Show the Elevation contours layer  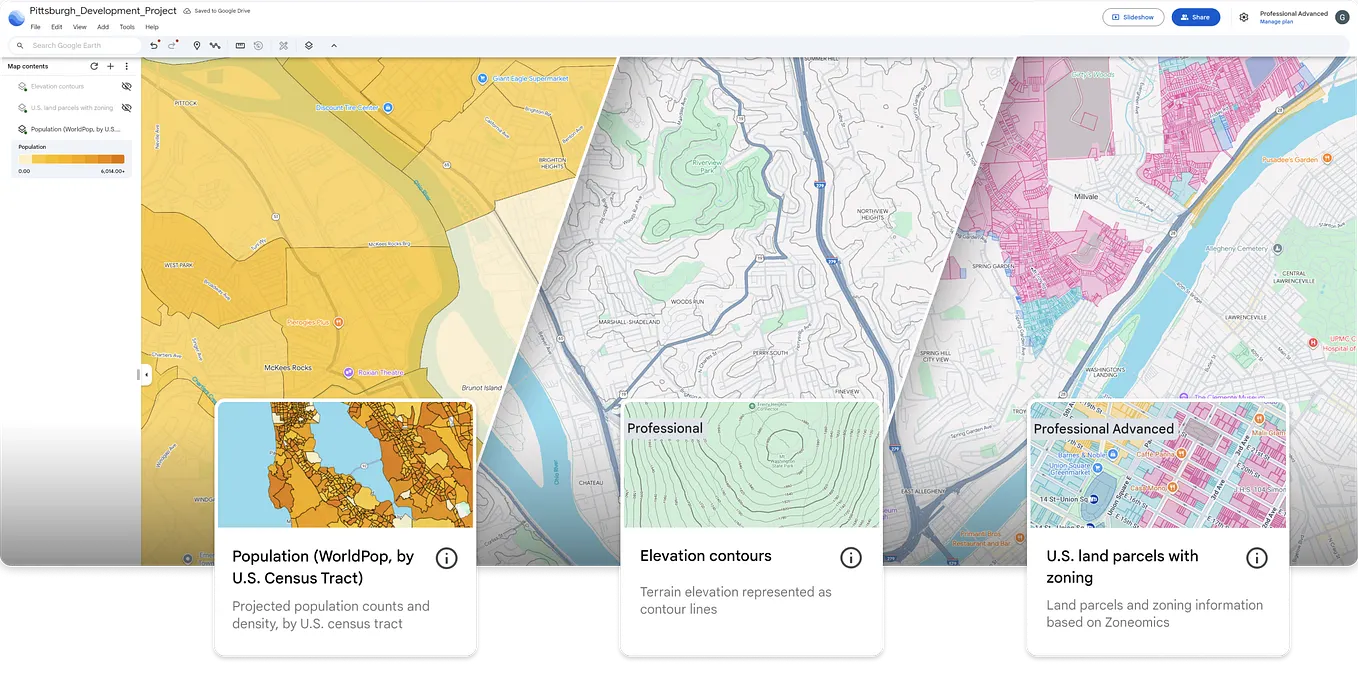tap(127, 86)
